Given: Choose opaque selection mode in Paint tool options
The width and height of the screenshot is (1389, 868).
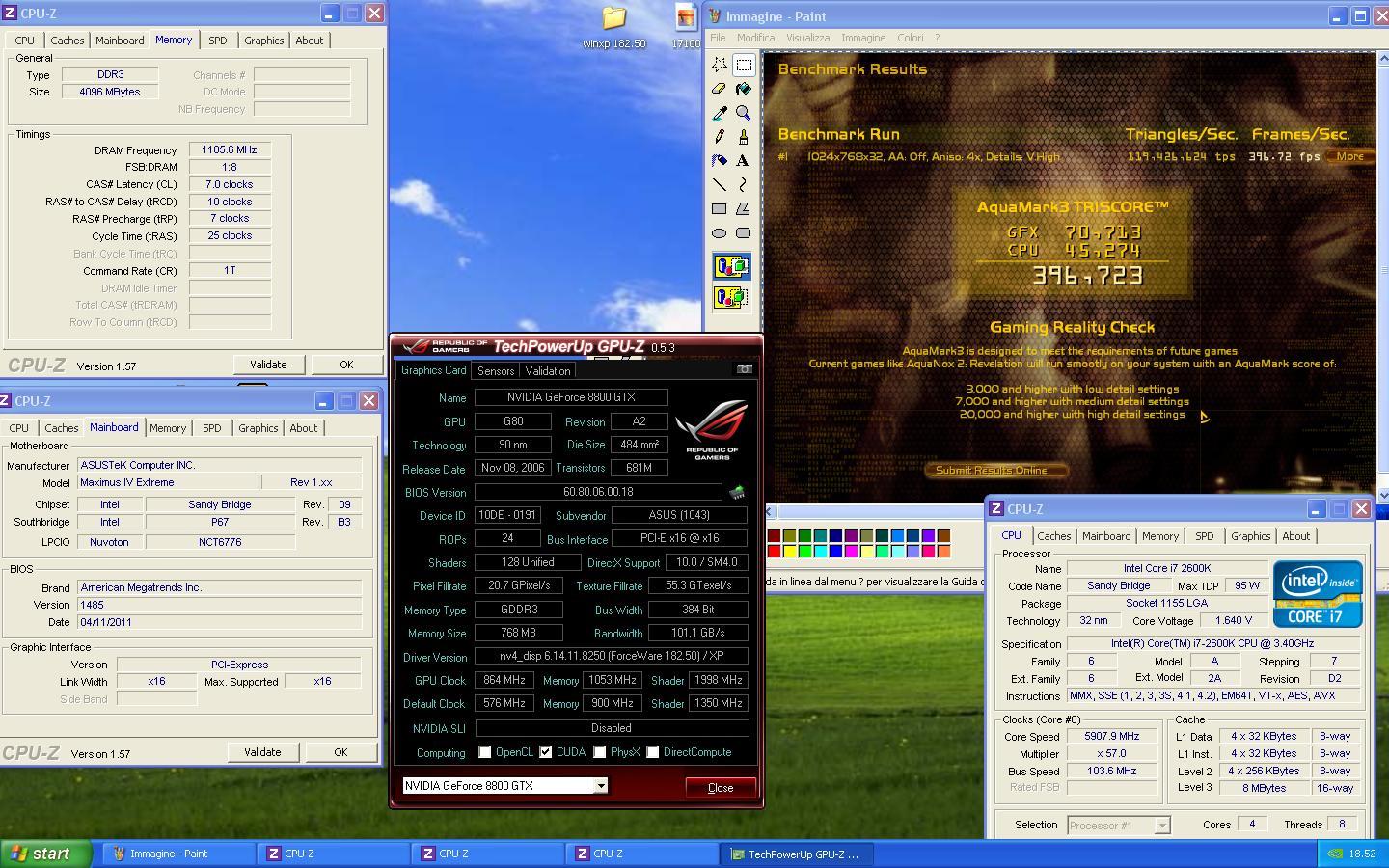Looking at the screenshot, I should tap(731, 266).
